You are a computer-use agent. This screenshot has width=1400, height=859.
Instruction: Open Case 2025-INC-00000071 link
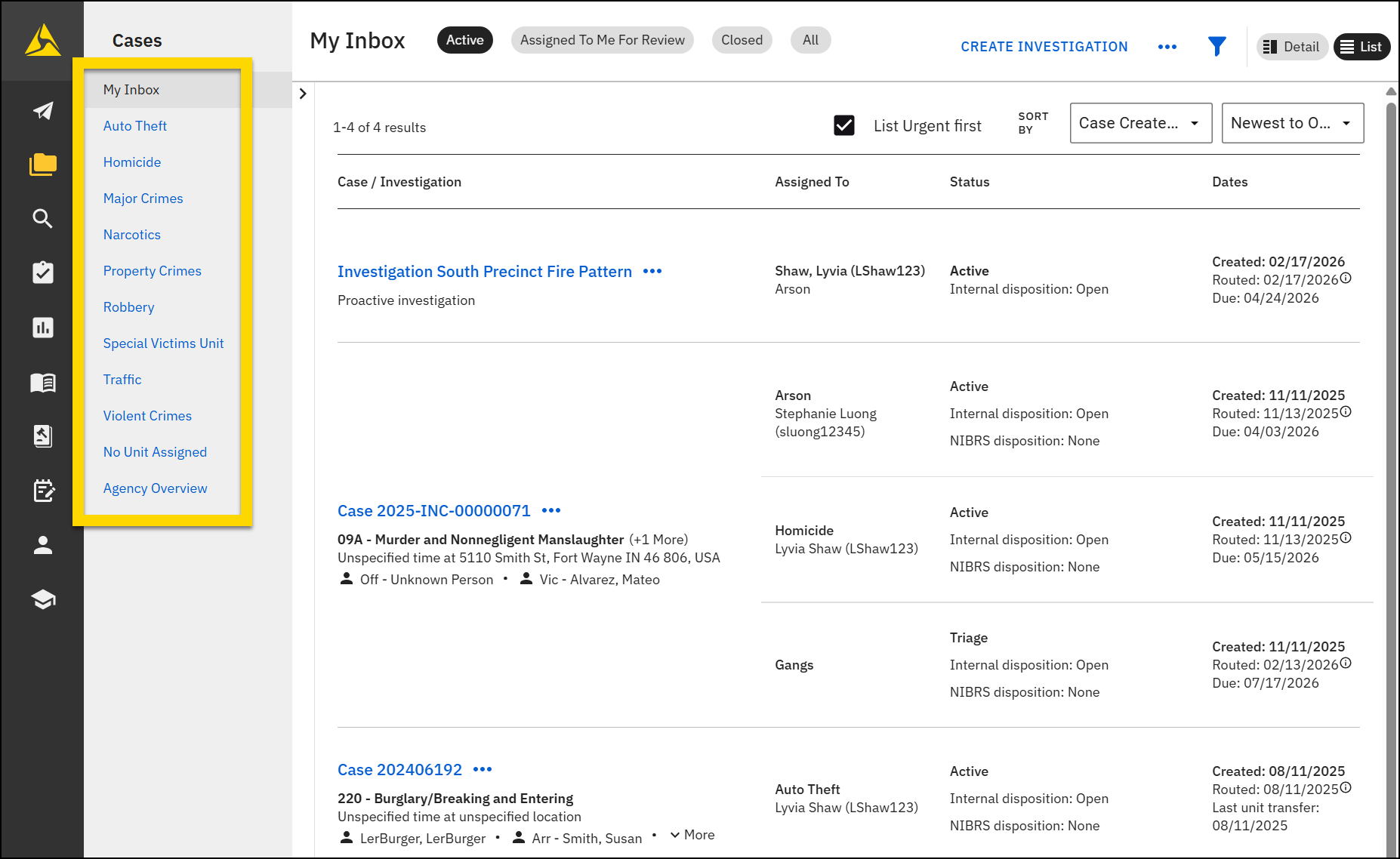click(433, 511)
